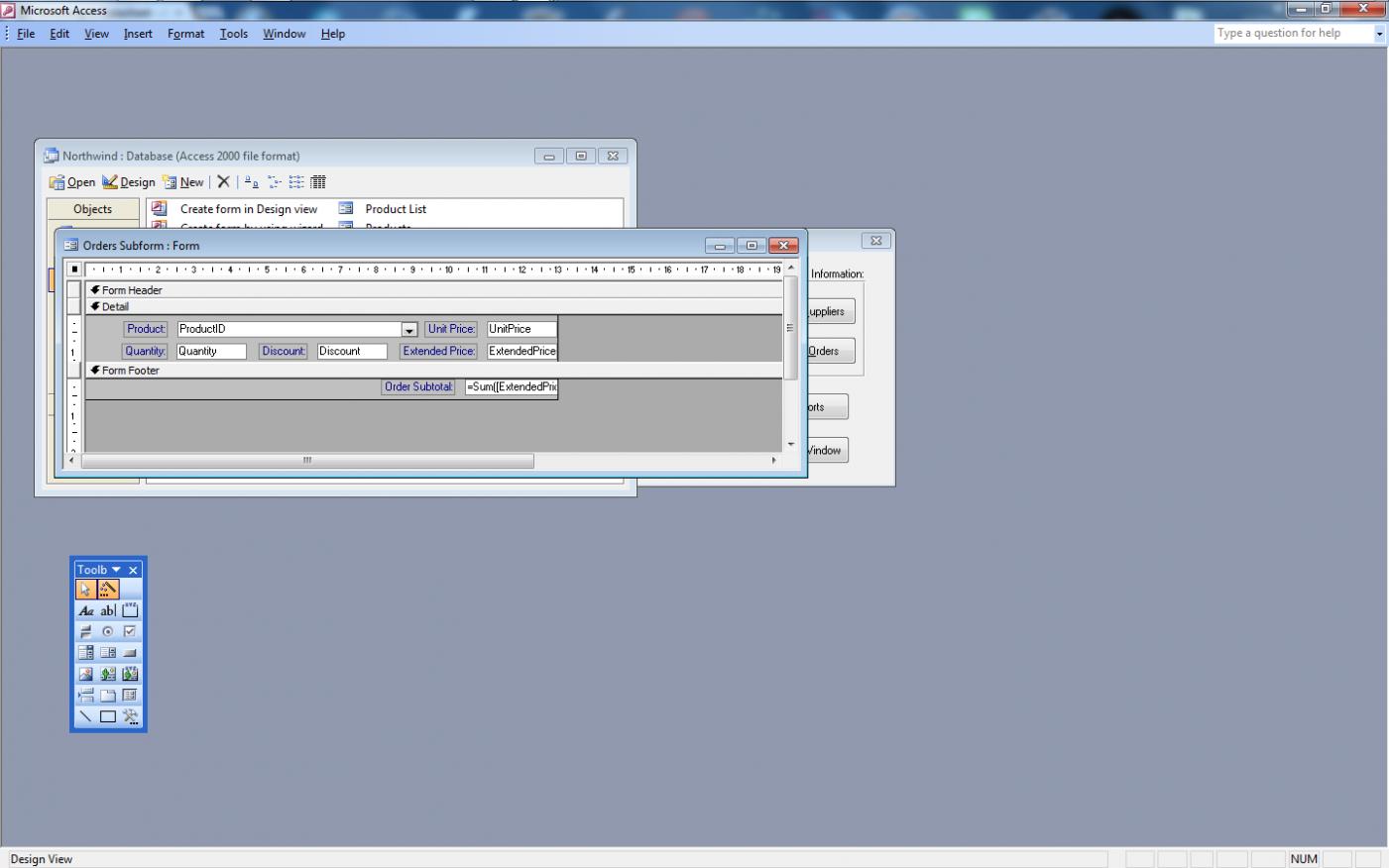This screenshot has width=1389, height=868.
Task: Select the Check Box tool
Action: point(130,632)
